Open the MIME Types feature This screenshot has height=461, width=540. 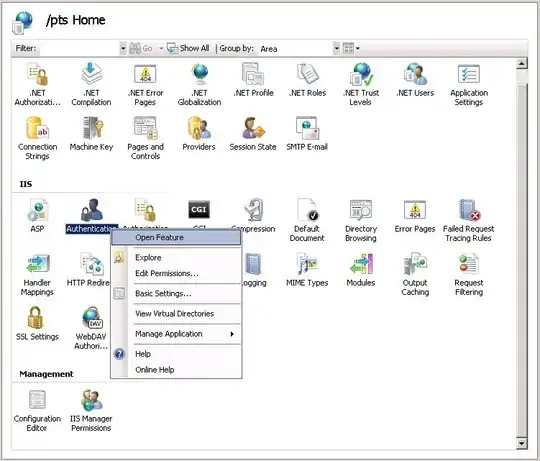point(307,270)
